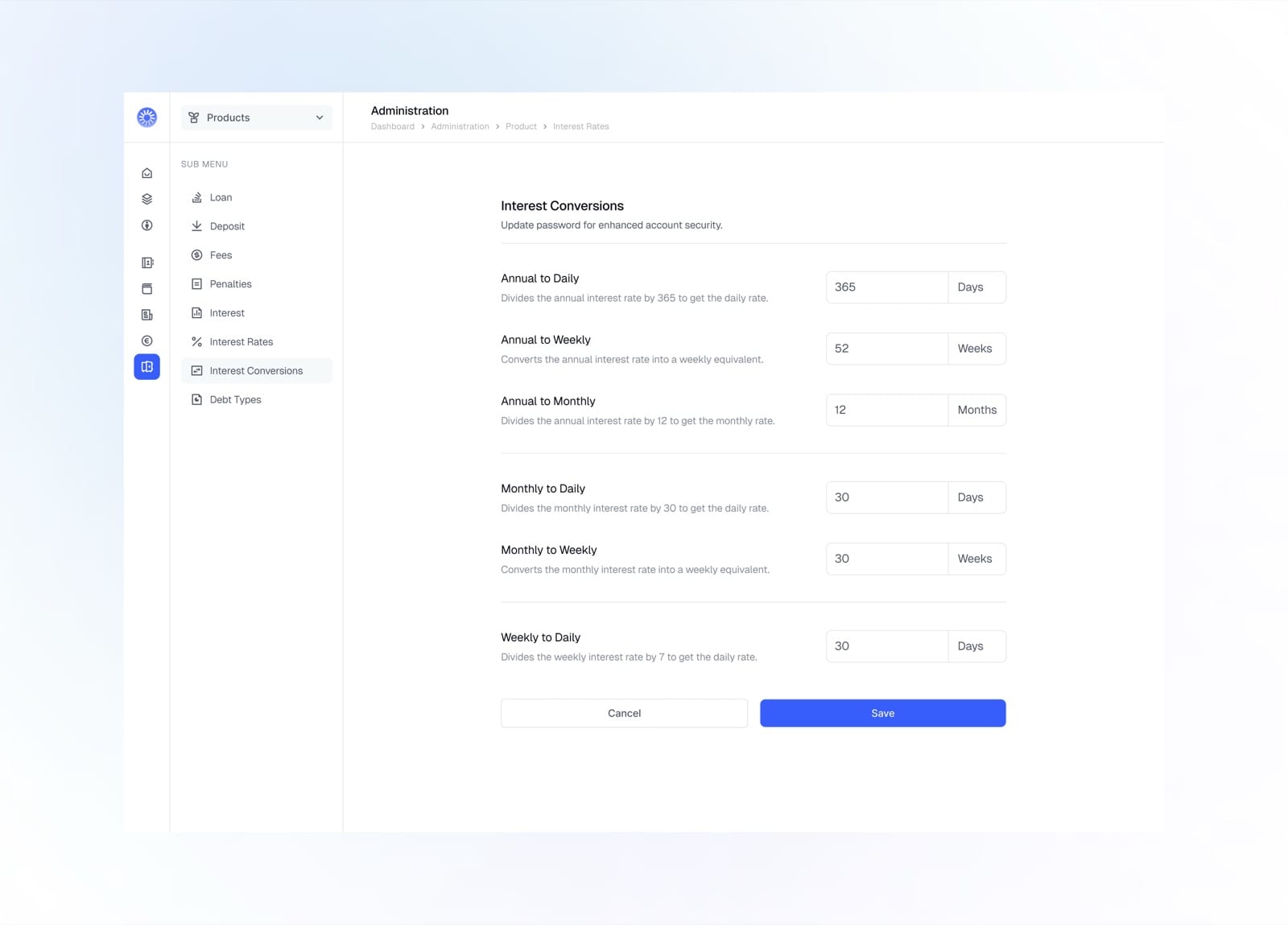Focus the Weekly to Daily value field
This screenshot has height=925, width=1288.
(886, 646)
